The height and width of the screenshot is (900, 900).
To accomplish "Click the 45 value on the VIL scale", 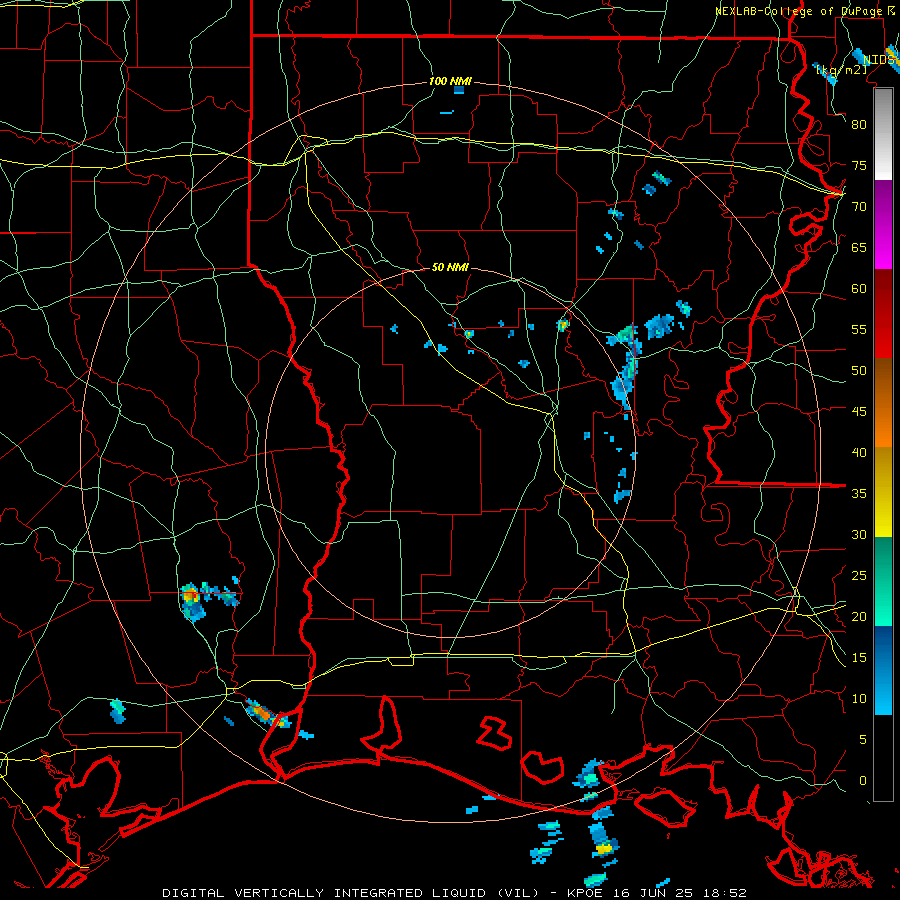I will [859, 412].
